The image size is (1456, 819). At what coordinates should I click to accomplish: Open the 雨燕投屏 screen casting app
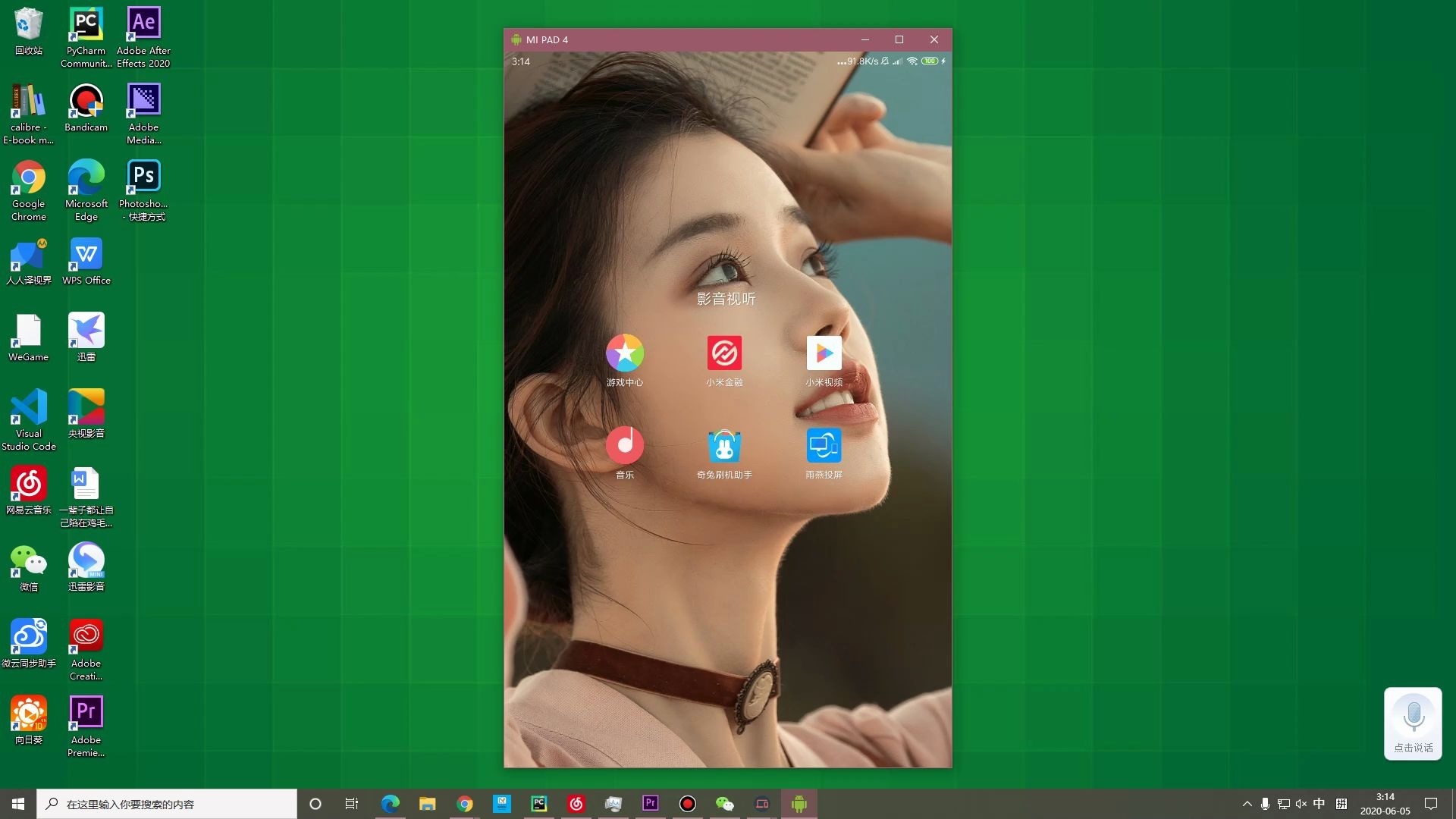click(824, 445)
